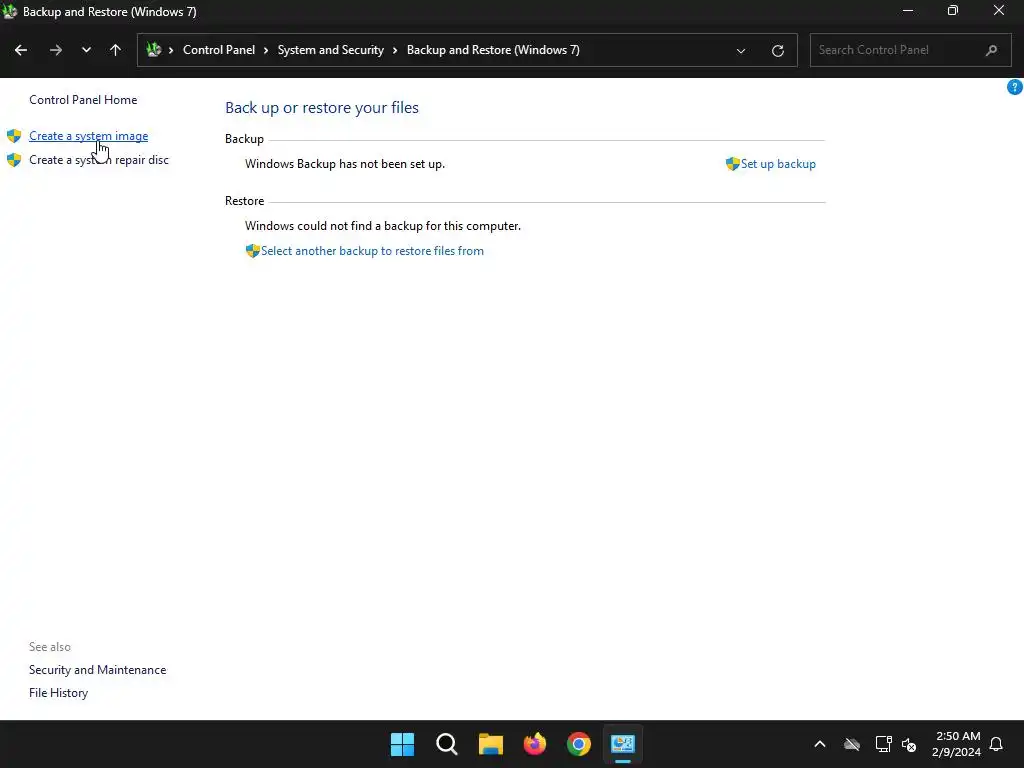Click the forward navigation arrow

pyautogui.click(x=56, y=50)
